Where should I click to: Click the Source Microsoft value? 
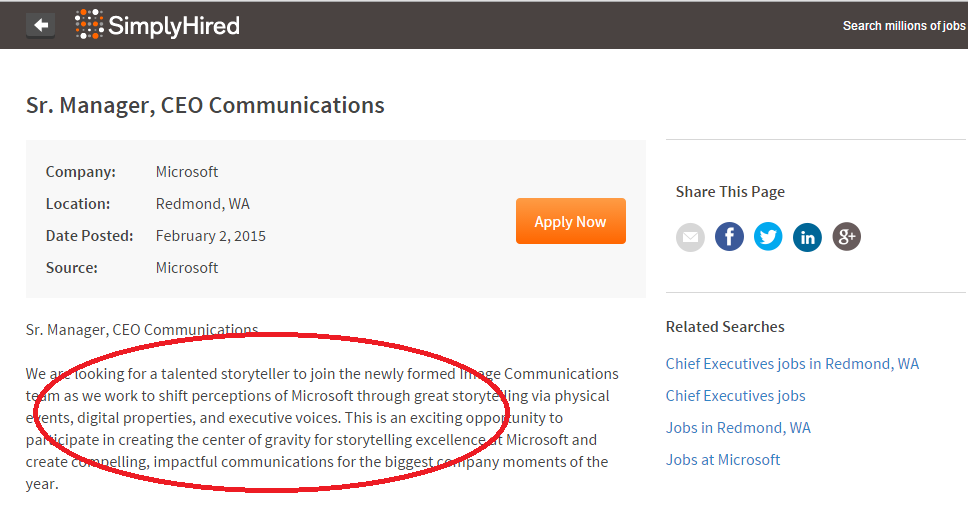(186, 268)
